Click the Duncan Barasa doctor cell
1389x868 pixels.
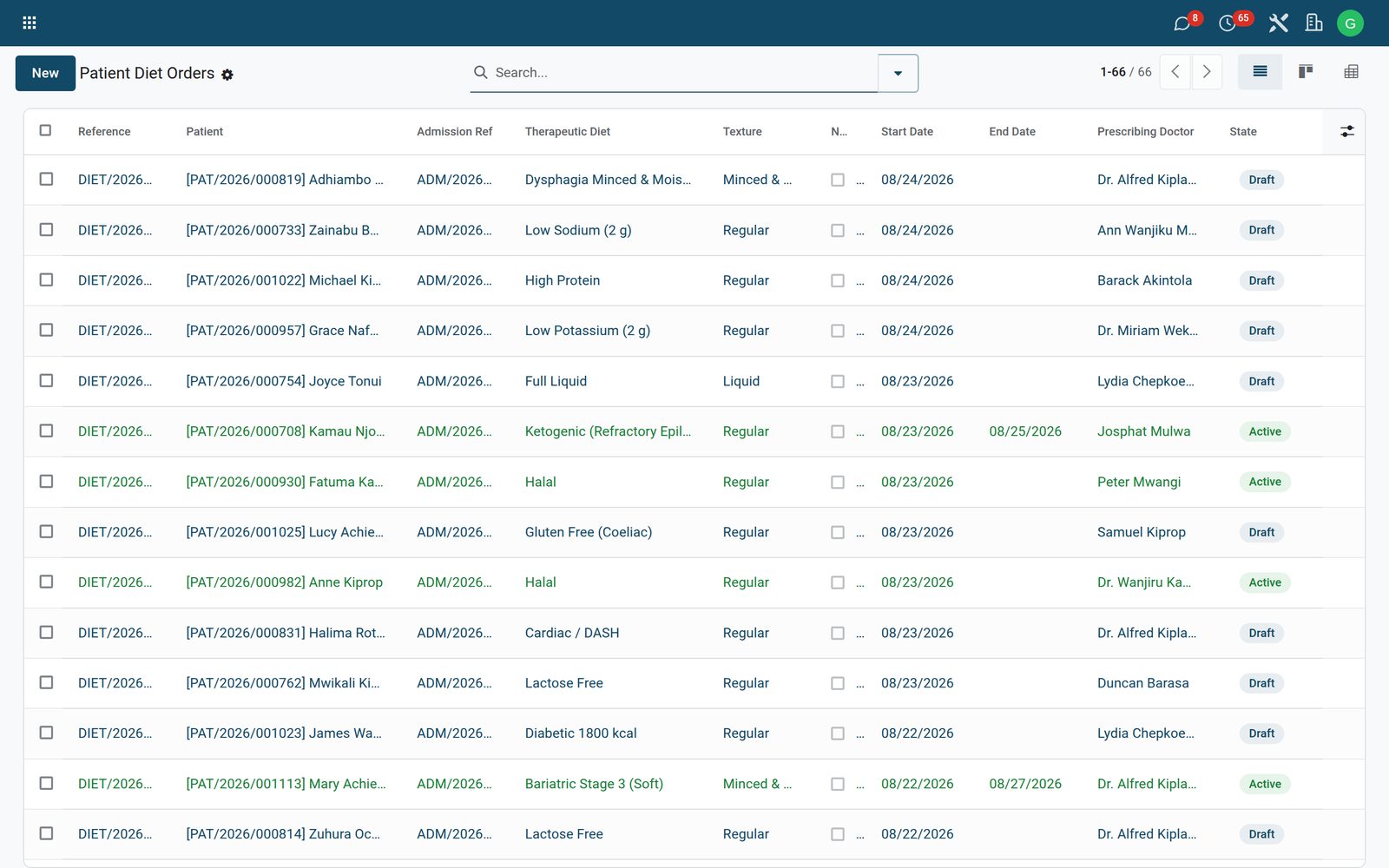pyautogui.click(x=1142, y=683)
